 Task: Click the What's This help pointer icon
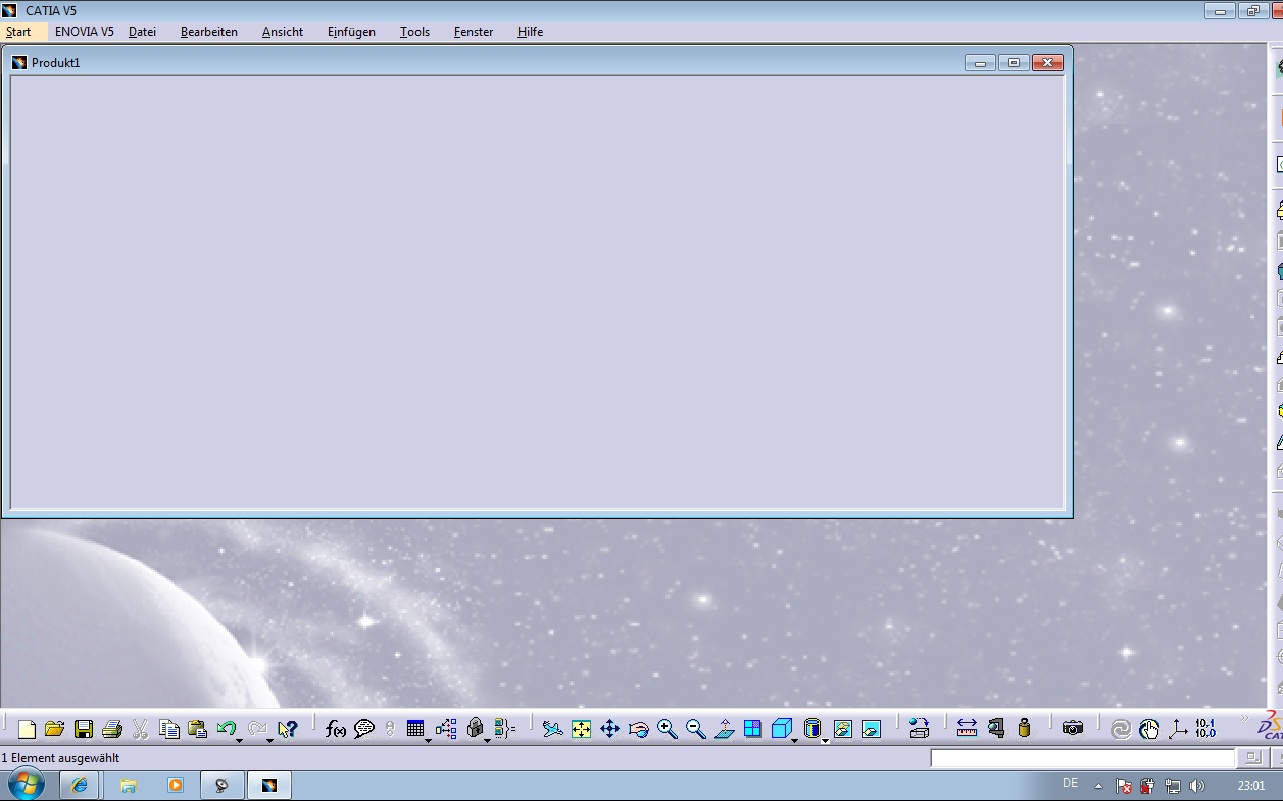[288, 729]
